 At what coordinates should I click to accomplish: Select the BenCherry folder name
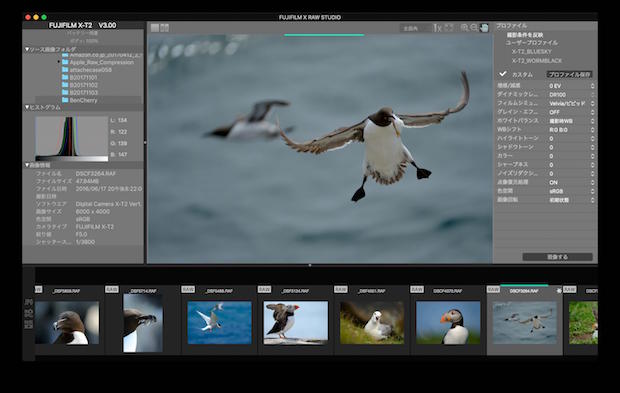point(83,100)
